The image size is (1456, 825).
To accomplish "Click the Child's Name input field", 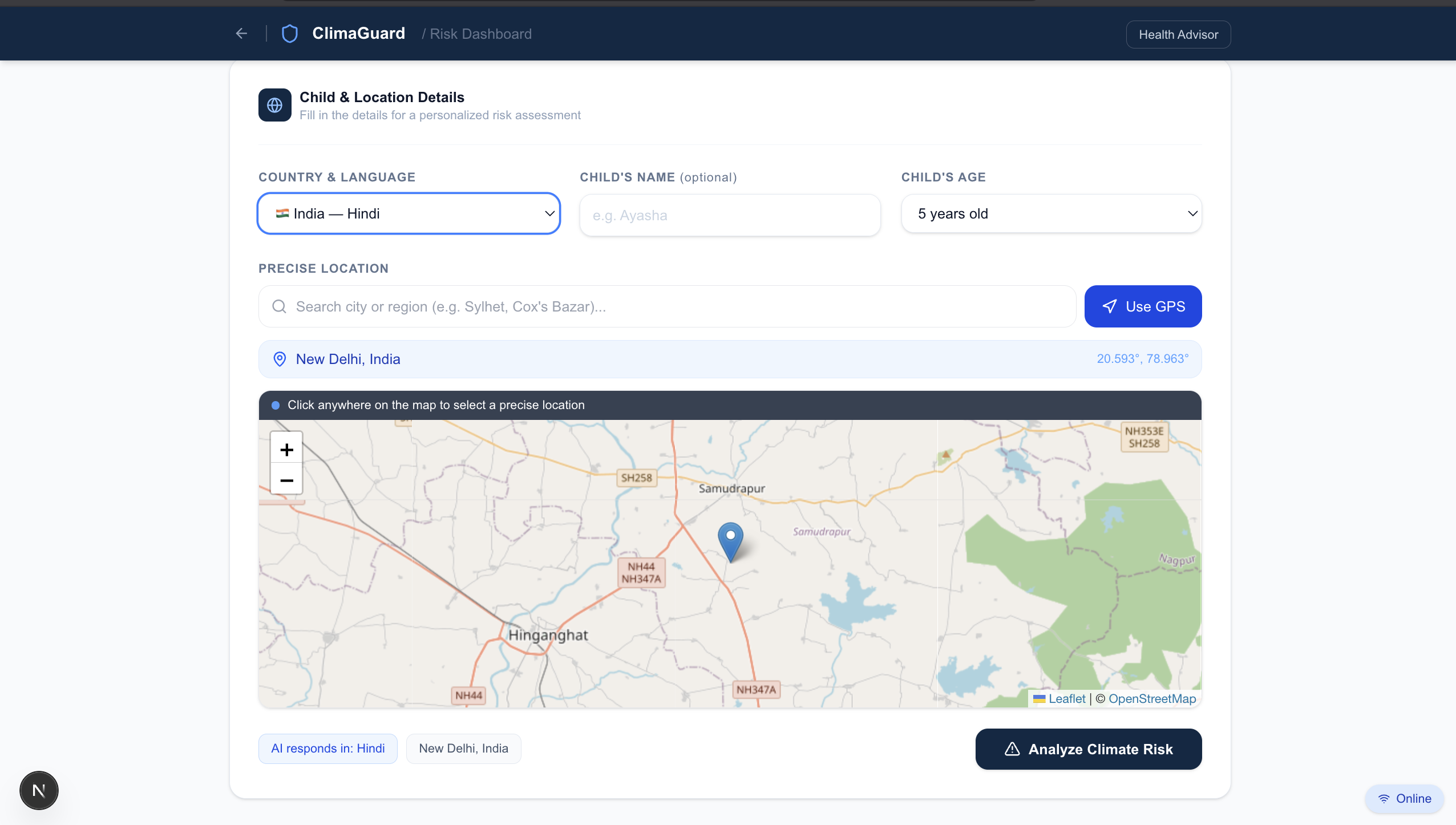I will tap(730, 215).
